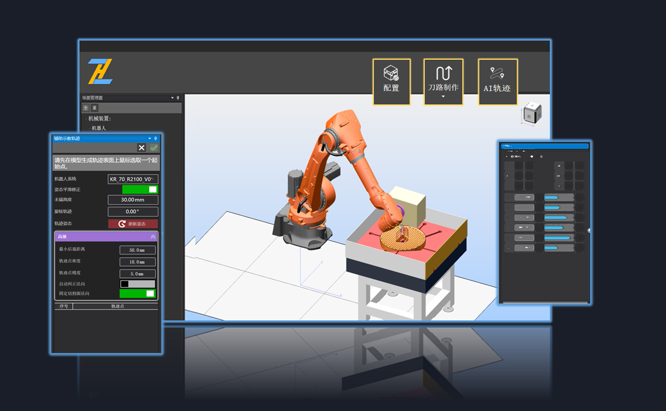Cancel with the X icon in trajectory panel
Image resolution: width=666 pixels, height=411 pixels.
pyautogui.click(x=142, y=148)
